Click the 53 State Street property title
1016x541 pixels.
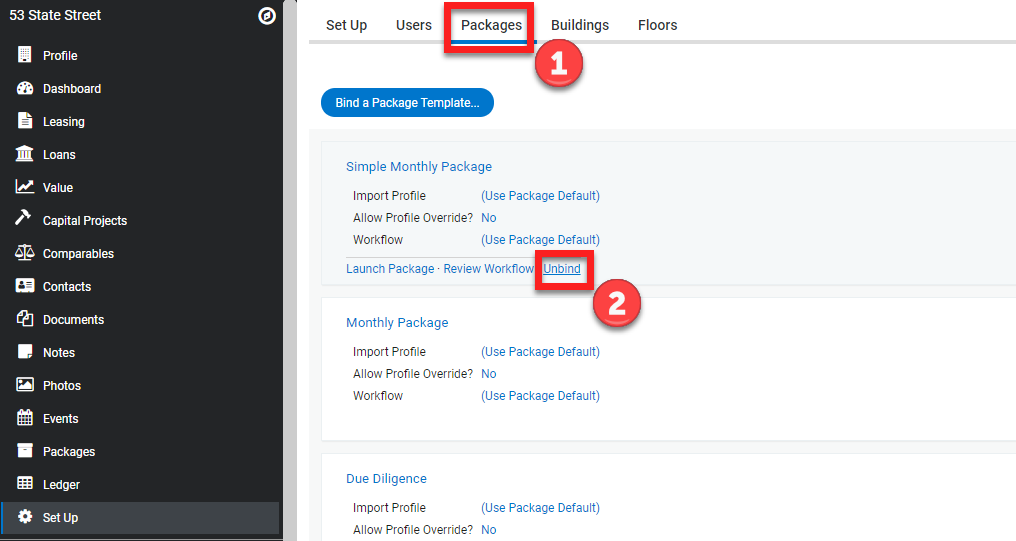point(55,15)
